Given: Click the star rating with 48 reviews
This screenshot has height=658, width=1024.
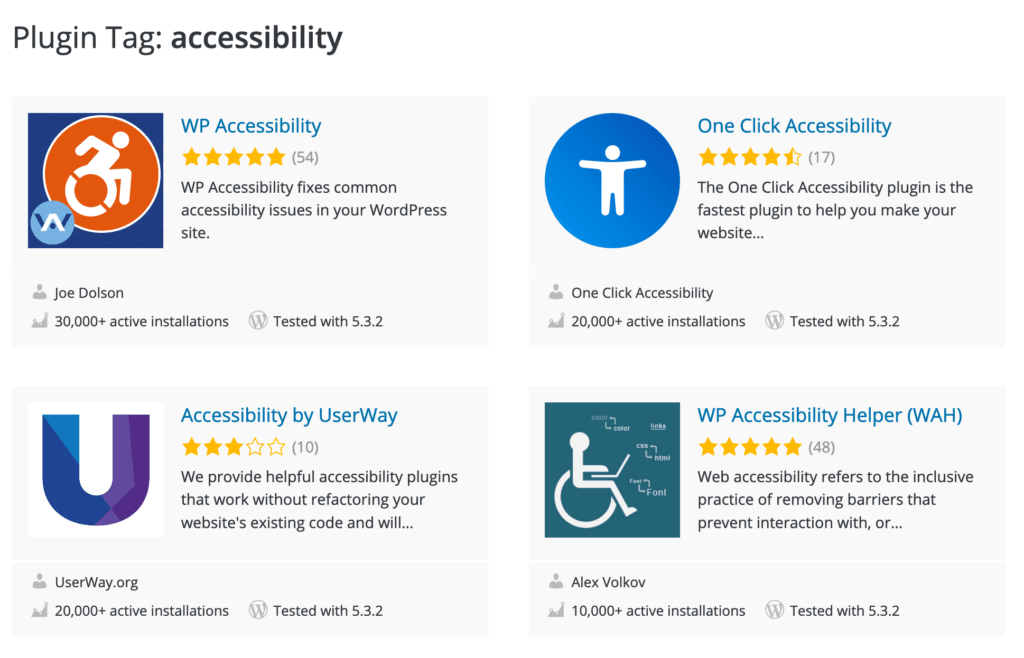Looking at the screenshot, I should 750,446.
